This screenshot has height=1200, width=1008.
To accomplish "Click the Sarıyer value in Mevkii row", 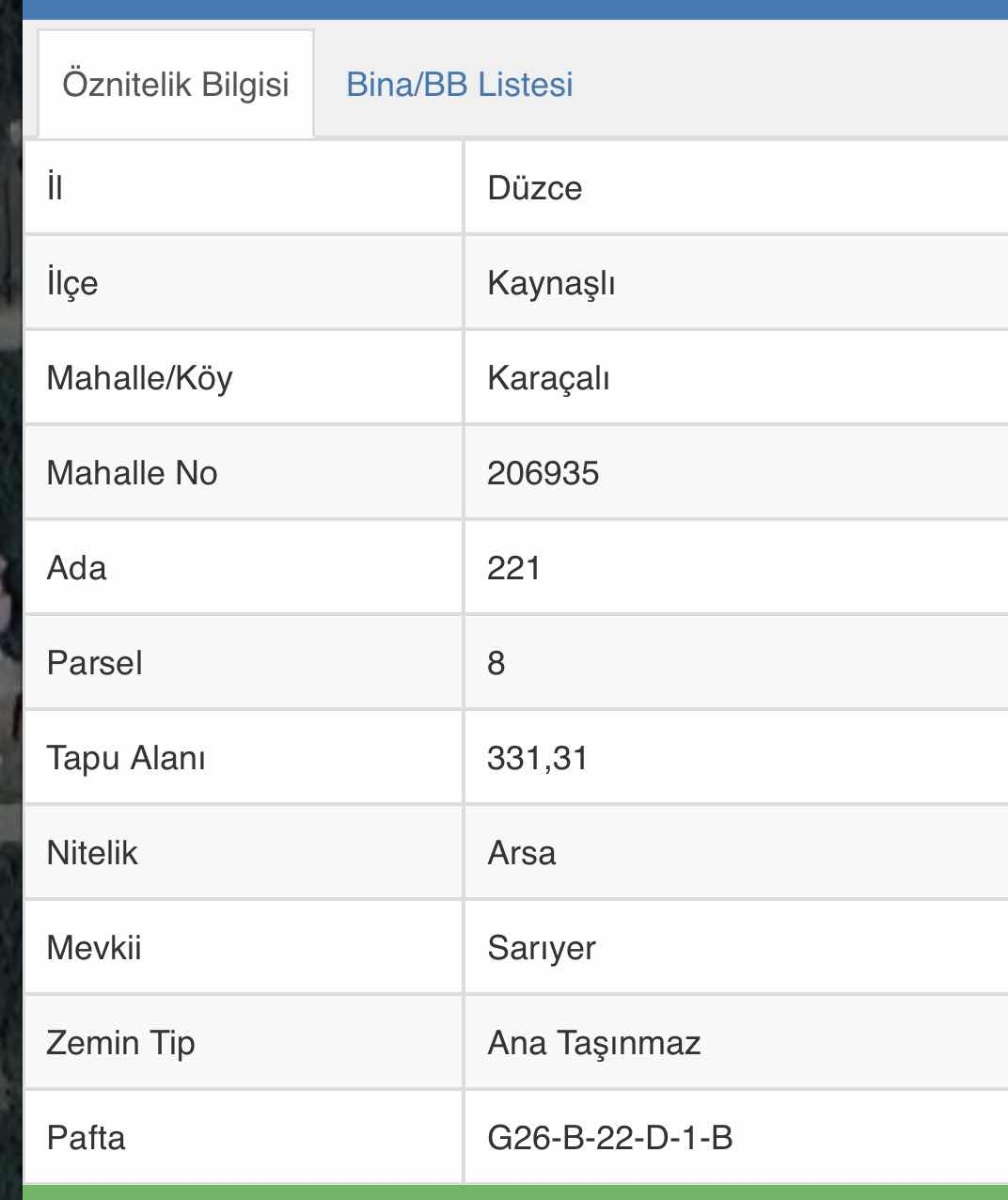I will coord(541,948).
